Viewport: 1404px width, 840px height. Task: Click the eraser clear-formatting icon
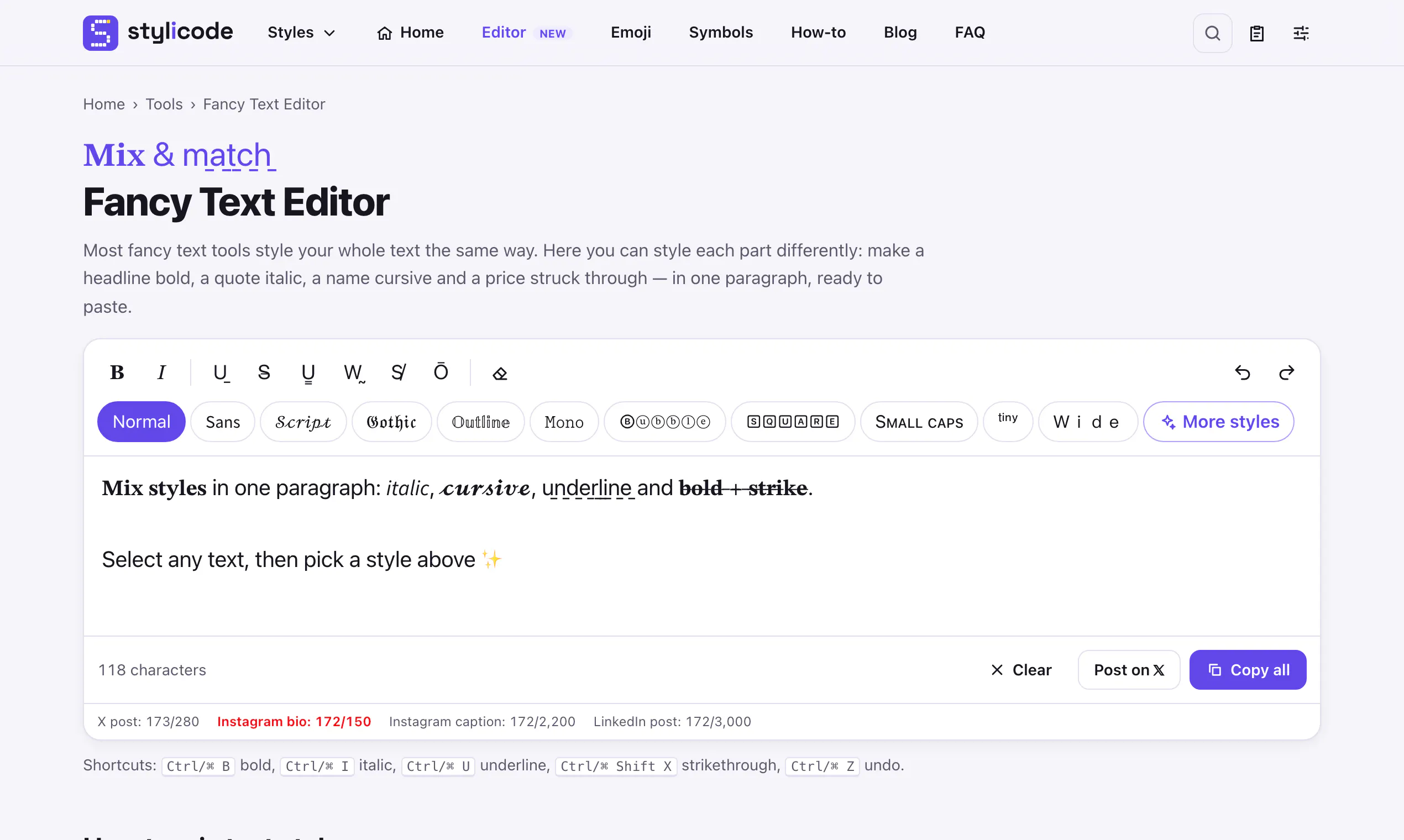pyautogui.click(x=499, y=372)
